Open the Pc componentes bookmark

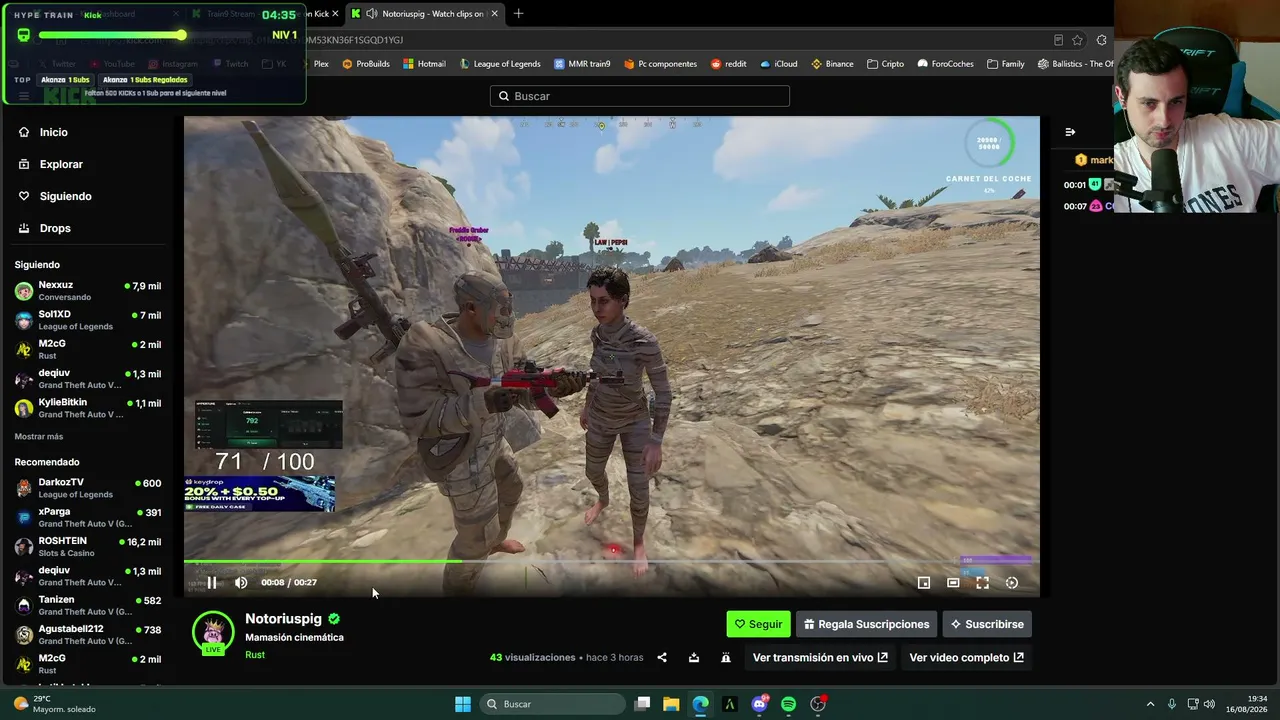pyautogui.click(x=660, y=64)
